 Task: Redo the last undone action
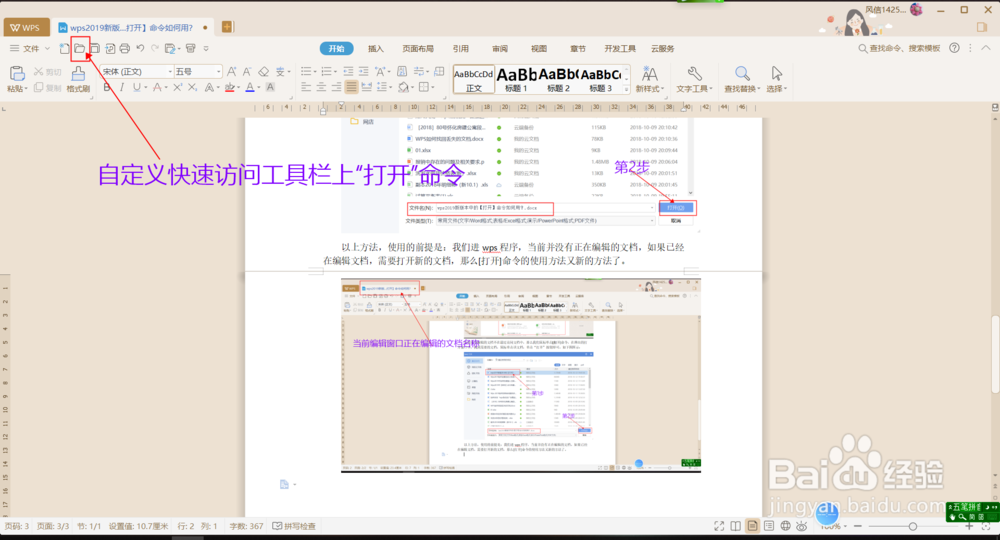[x=155, y=48]
